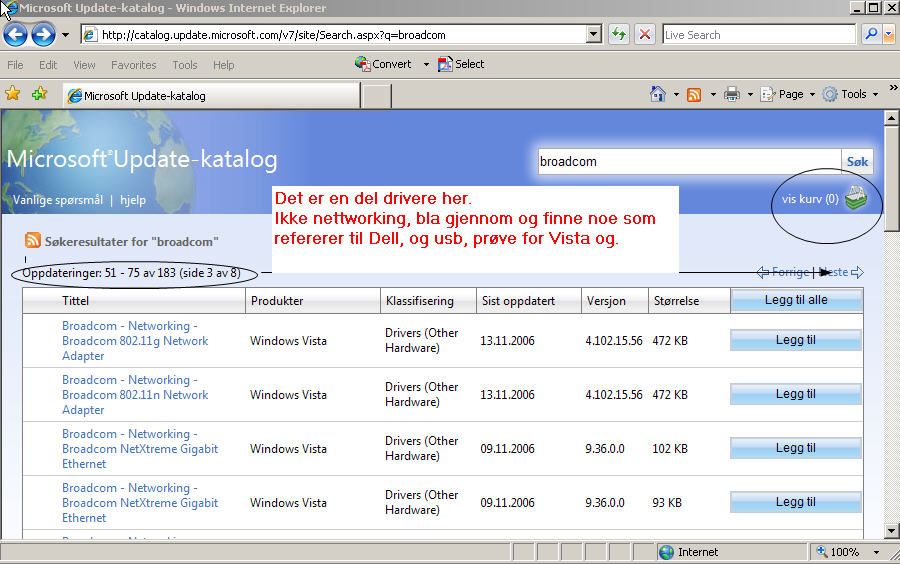Click the 100% zoom level button
Screen dimensions: 900x564
click(839, 552)
